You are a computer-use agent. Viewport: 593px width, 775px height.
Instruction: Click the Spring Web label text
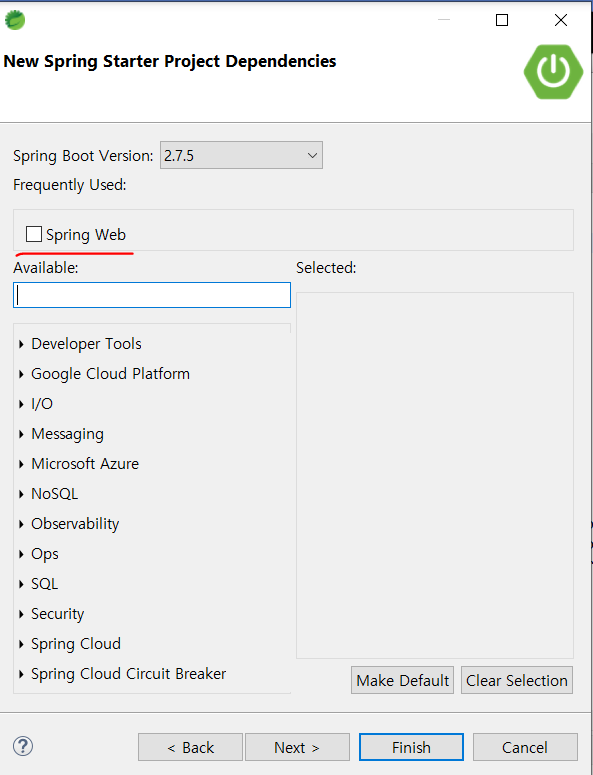tap(86, 235)
